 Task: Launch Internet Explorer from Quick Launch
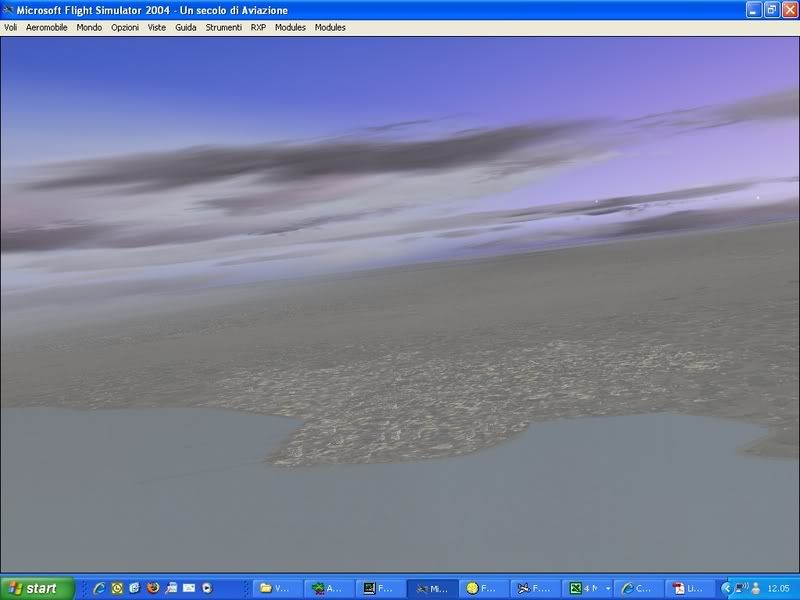[99, 588]
